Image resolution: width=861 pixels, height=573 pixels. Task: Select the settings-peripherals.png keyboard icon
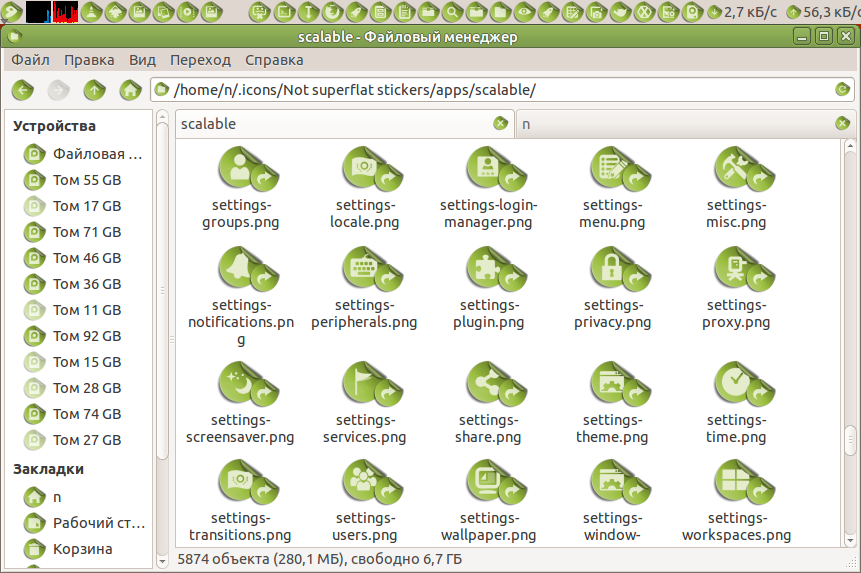(371, 268)
